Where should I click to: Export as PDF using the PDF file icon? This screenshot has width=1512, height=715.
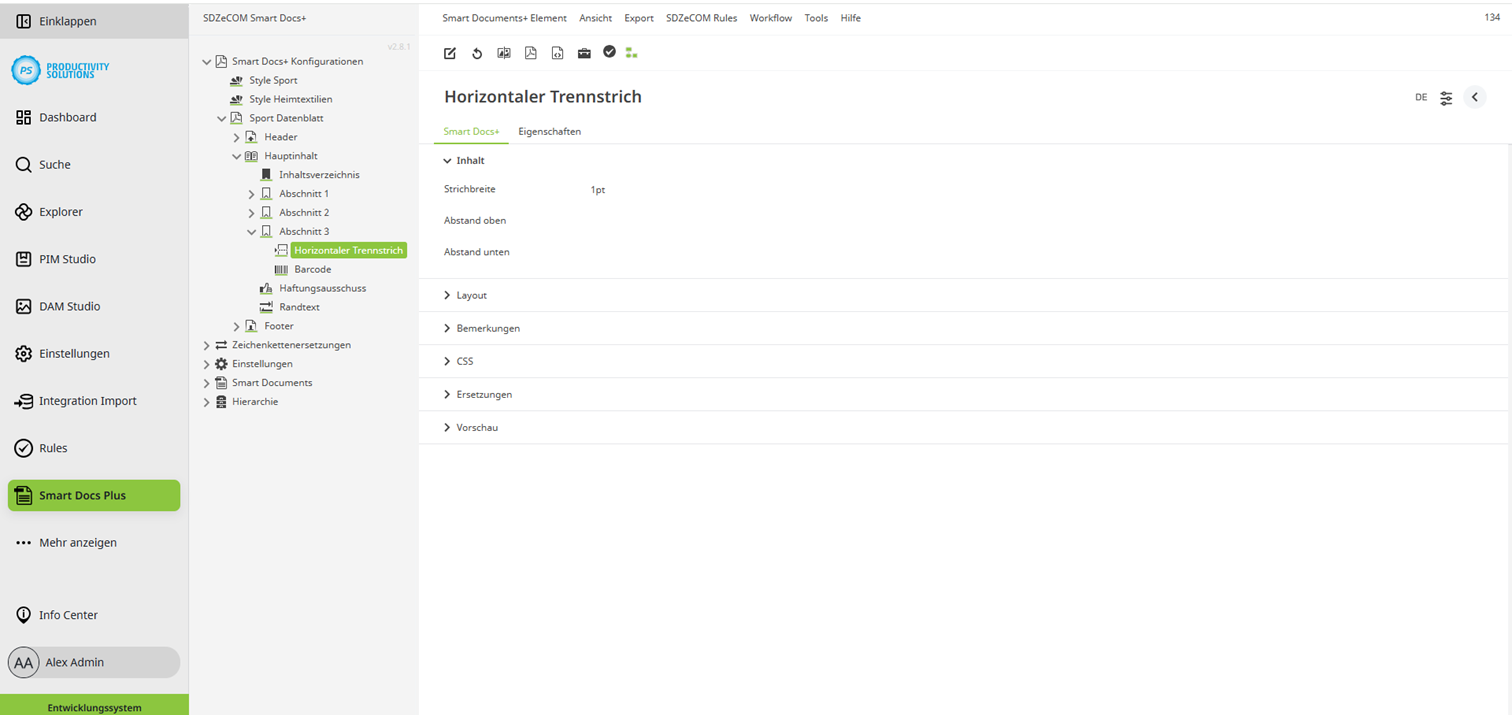530,53
